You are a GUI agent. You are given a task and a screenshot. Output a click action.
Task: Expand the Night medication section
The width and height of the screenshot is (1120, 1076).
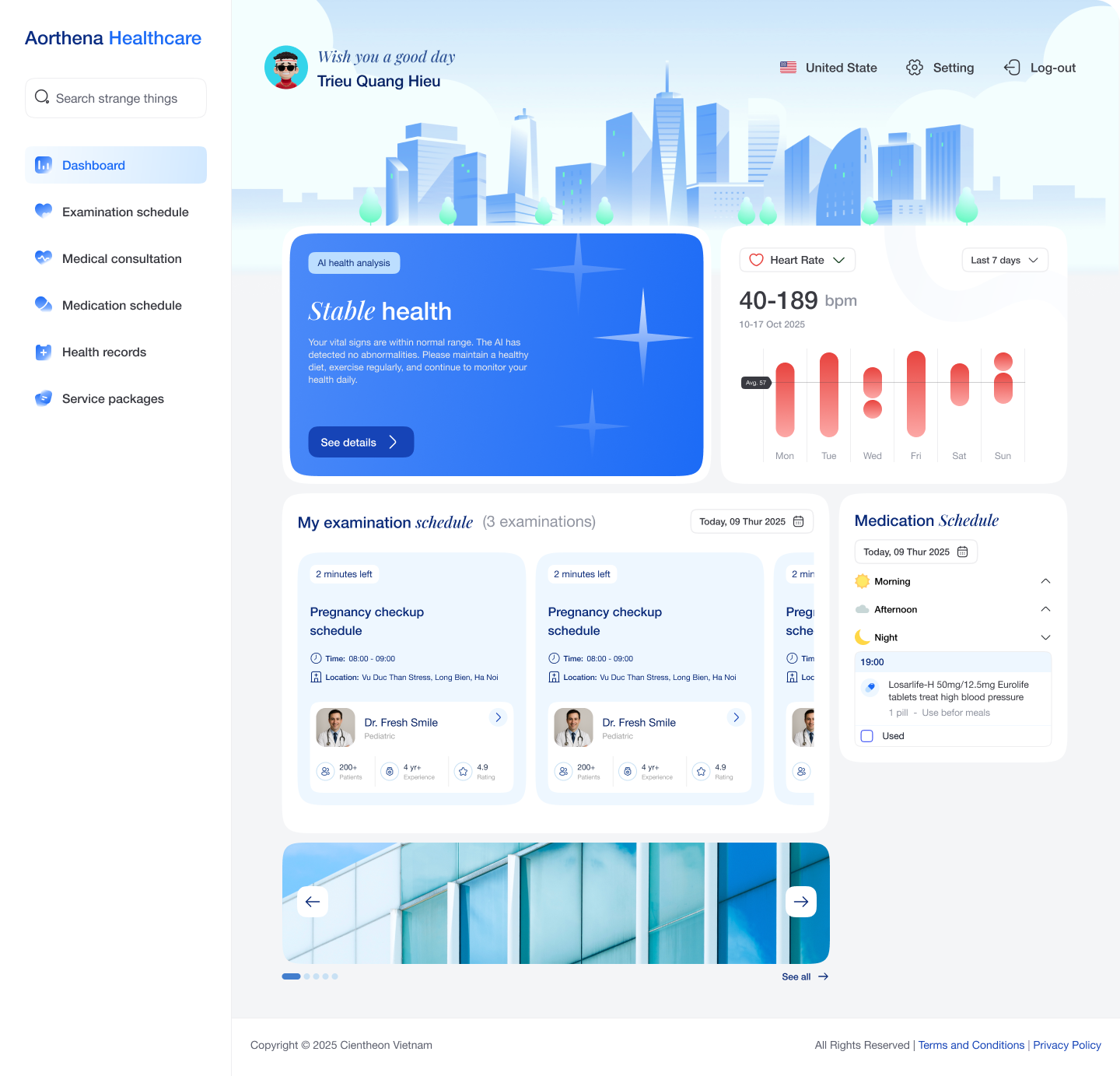click(1046, 637)
